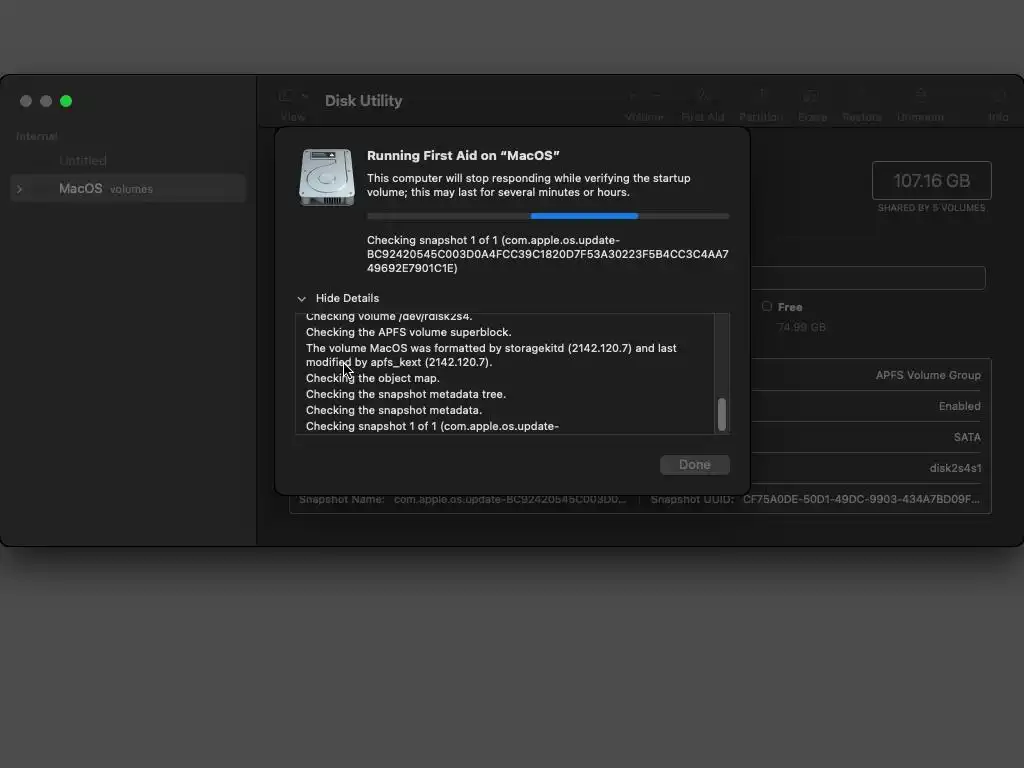Open the View options dropdown chevron
The height and width of the screenshot is (768, 1024).
pyautogui.click(x=304, y=97)
